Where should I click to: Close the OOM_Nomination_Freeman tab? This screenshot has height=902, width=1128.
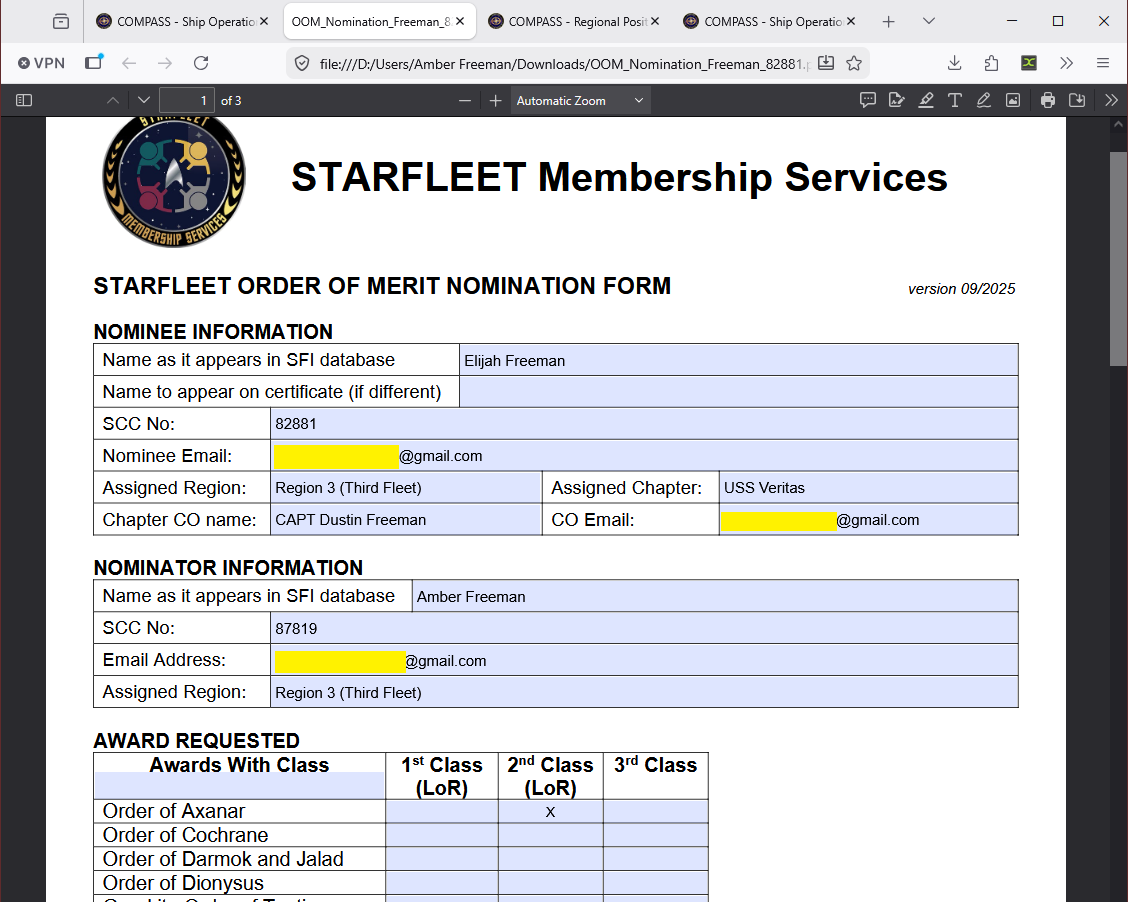tap(460, 22)
